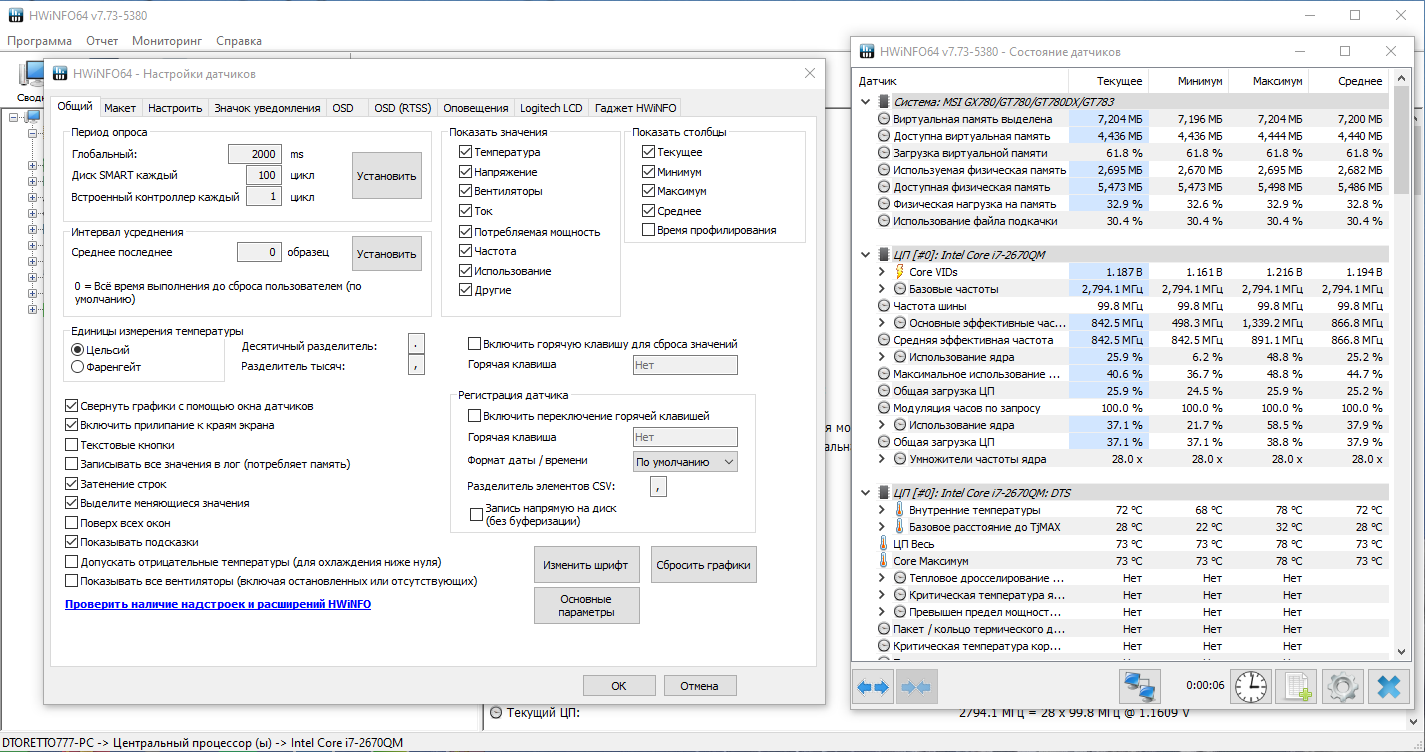This screenshot has height=752, width=1425.
Task: Collapse the Система: MSI GX780 sensor group
Action: (x=866, y=101)
